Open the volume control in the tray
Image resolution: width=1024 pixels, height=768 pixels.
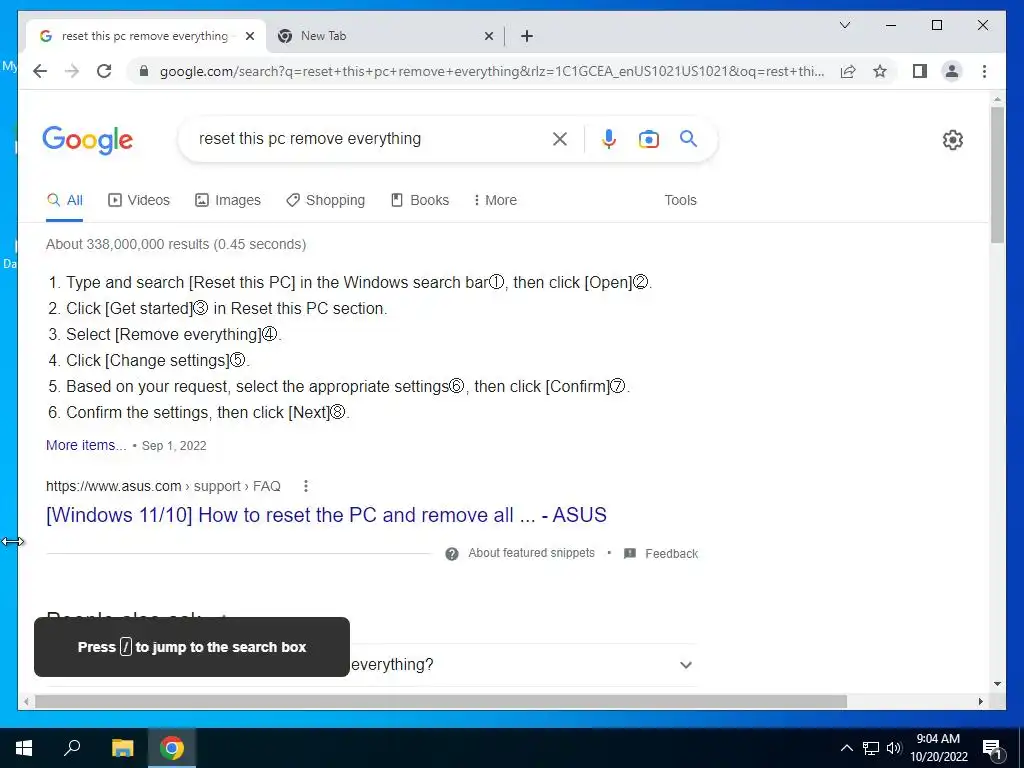(894, 748)
